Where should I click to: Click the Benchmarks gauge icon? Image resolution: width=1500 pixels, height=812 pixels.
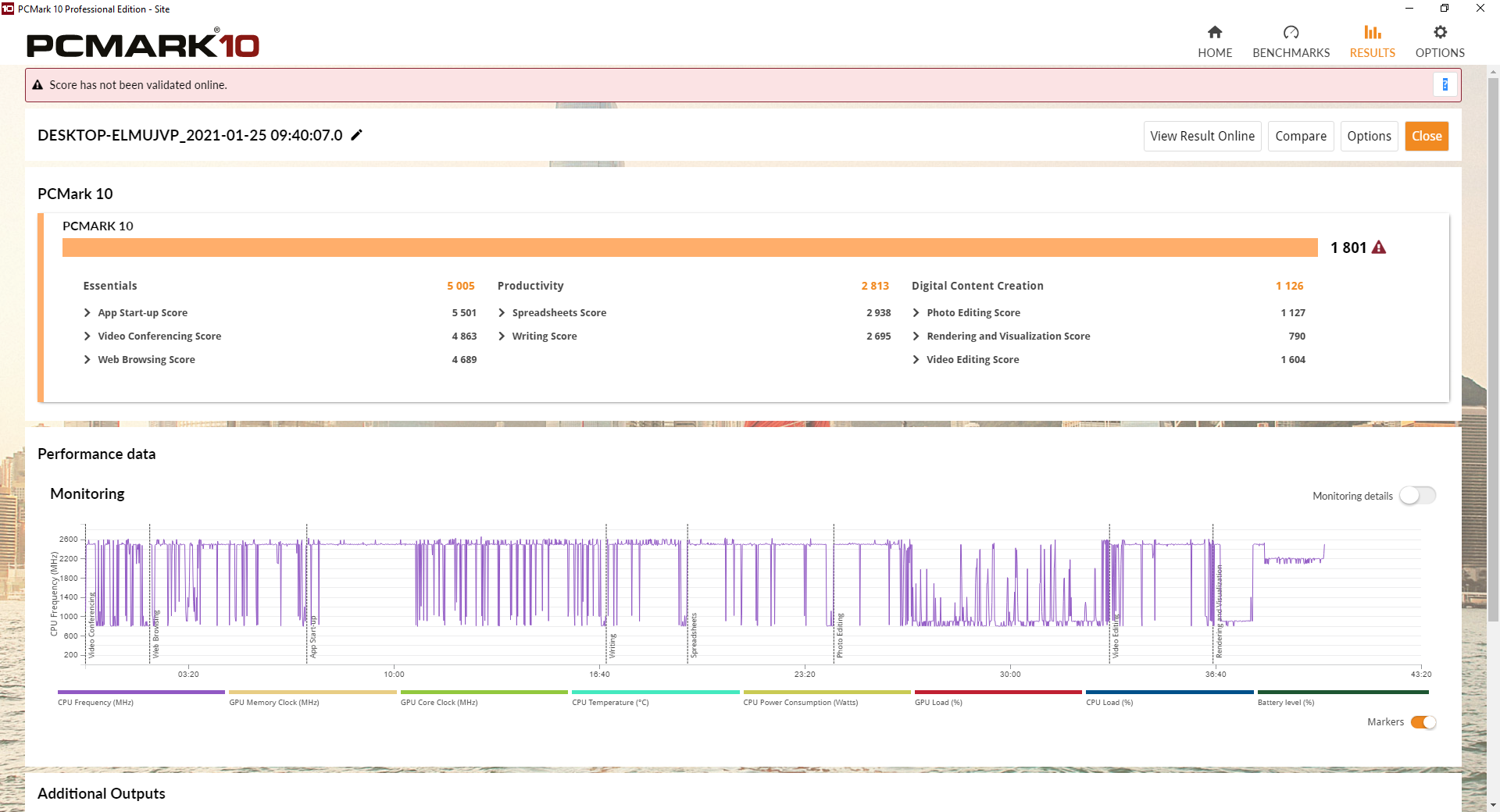[1291, 32]
